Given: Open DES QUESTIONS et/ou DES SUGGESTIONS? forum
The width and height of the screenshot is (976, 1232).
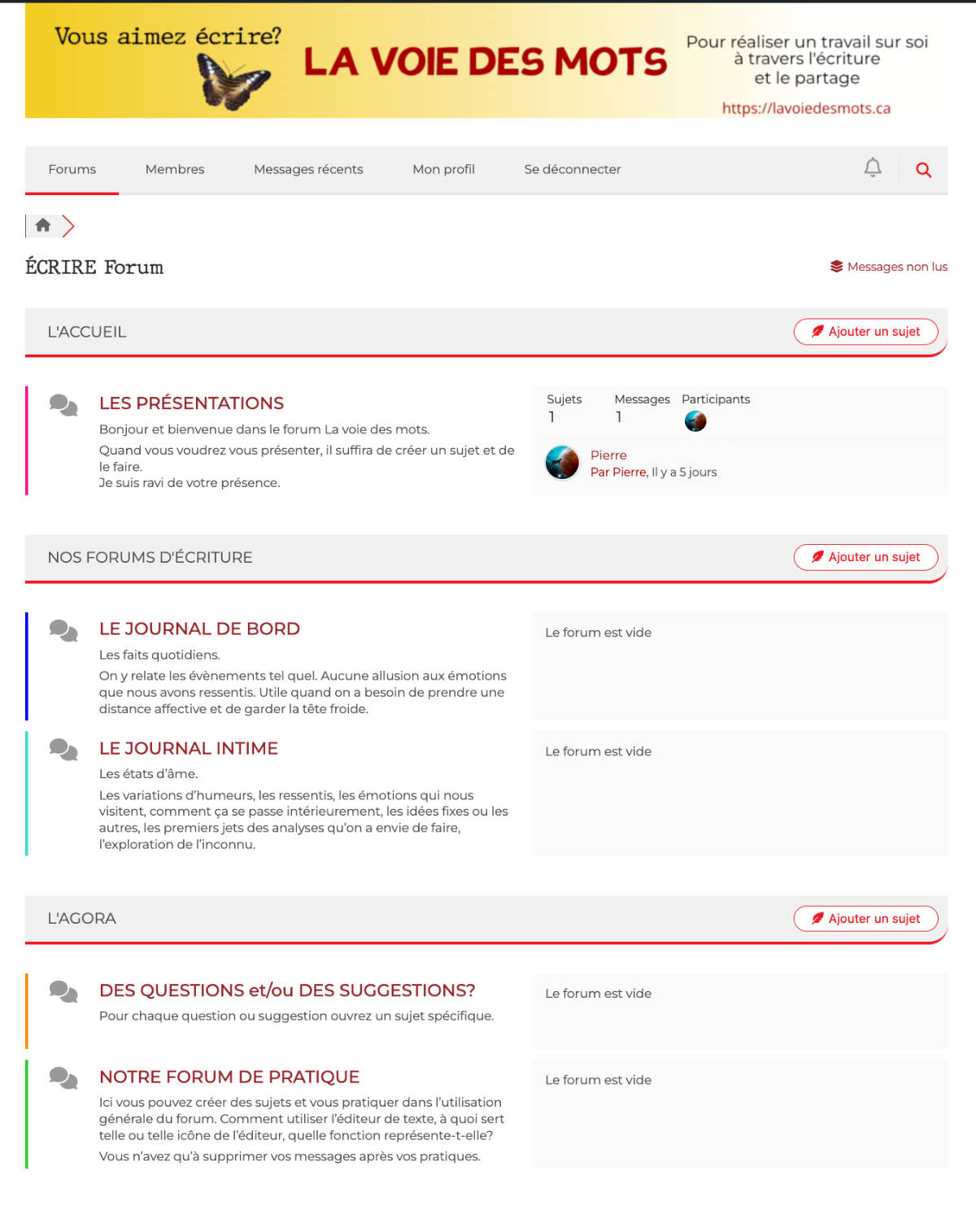Looking at the screenshot, I should (x=287, y=990).
